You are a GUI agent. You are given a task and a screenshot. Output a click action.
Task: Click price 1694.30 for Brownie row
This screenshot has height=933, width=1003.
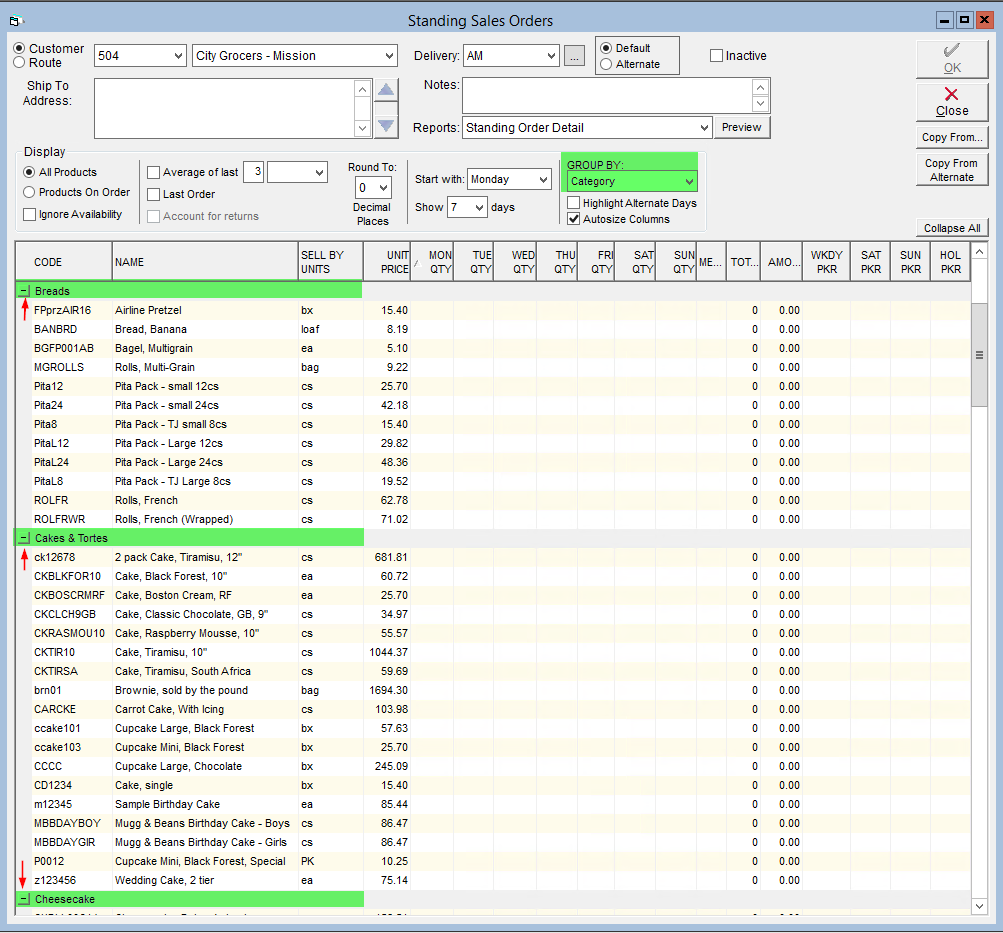pyautogui.click(x=388, y=690)
